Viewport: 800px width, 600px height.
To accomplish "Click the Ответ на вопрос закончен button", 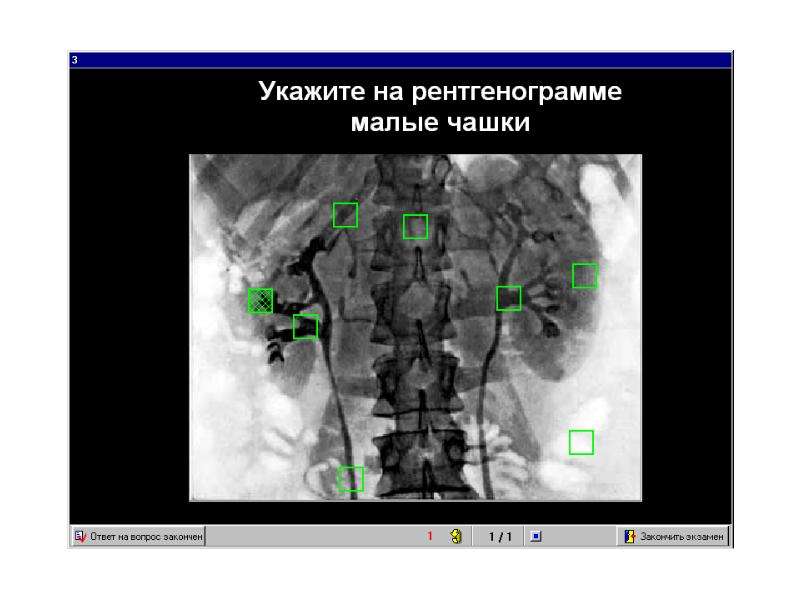I will click(138, 536).
